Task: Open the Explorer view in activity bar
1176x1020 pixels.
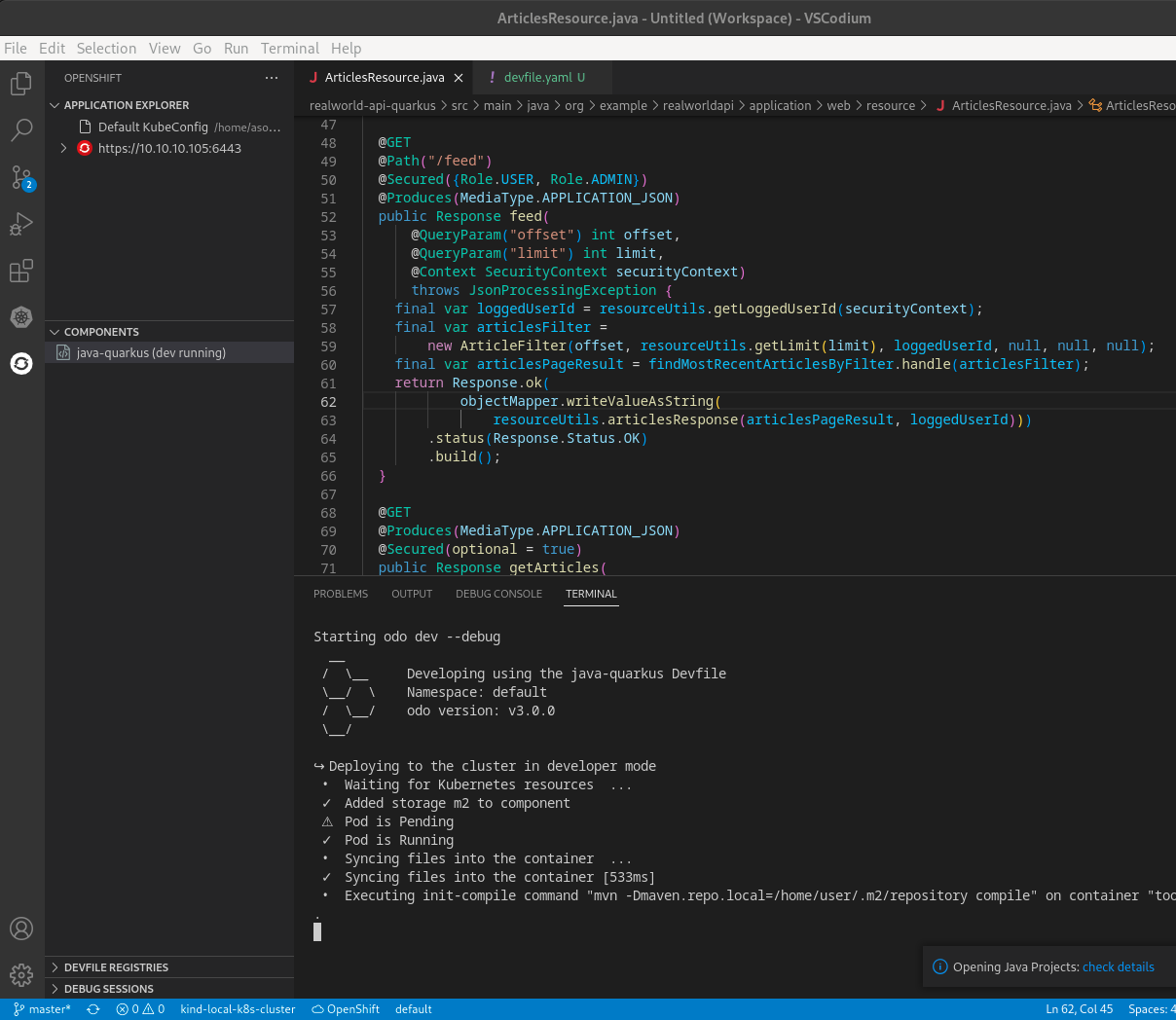Action: [x=21, y=85]
